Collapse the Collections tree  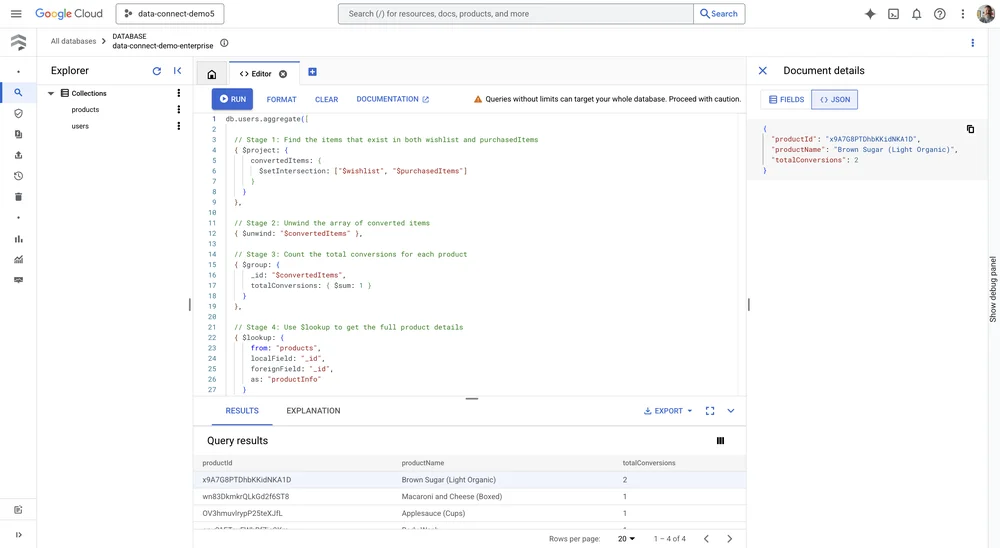tap(51, 93)
